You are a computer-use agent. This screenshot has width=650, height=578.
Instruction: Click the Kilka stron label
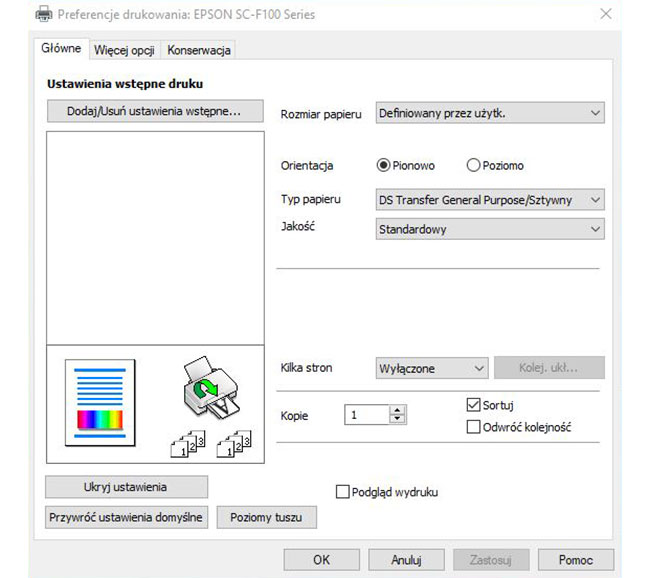tap(306, 368)
